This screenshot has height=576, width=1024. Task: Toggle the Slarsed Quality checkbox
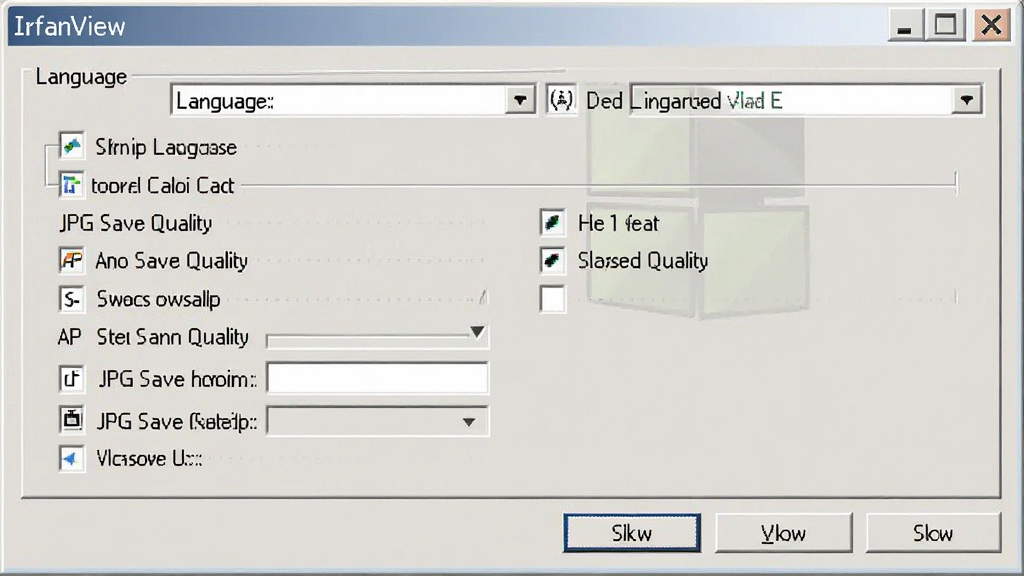552,261
